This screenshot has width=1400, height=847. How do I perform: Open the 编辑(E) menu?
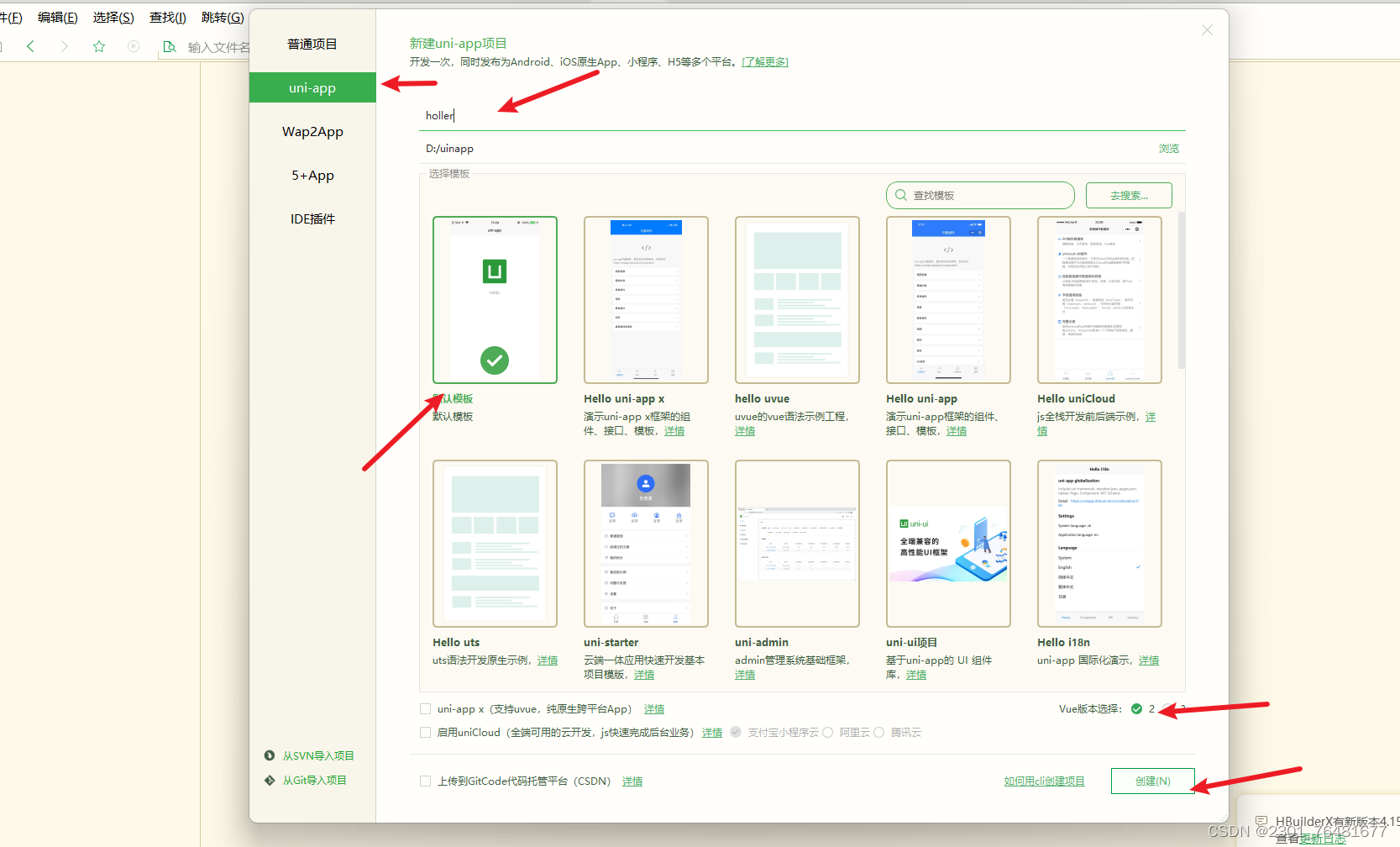click(57, 17)
